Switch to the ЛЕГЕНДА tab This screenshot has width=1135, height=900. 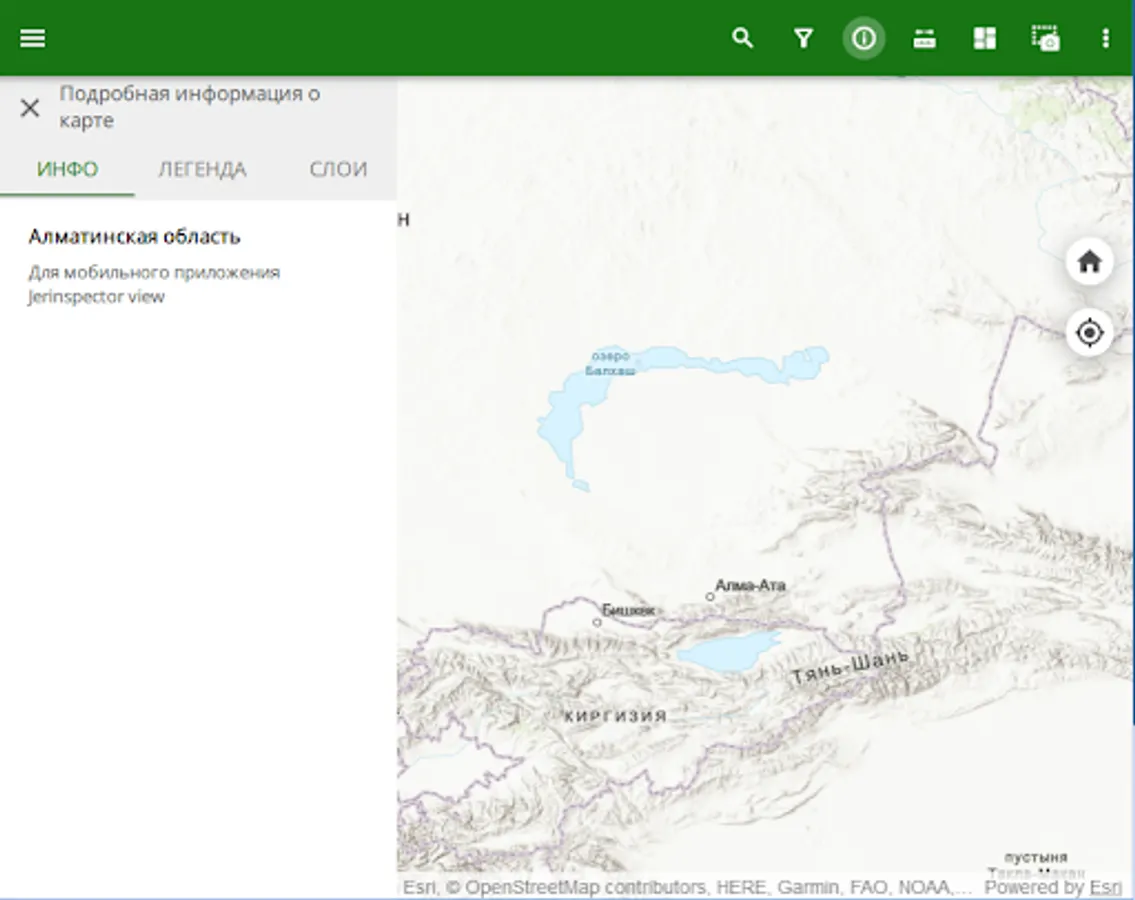(202, 169)
